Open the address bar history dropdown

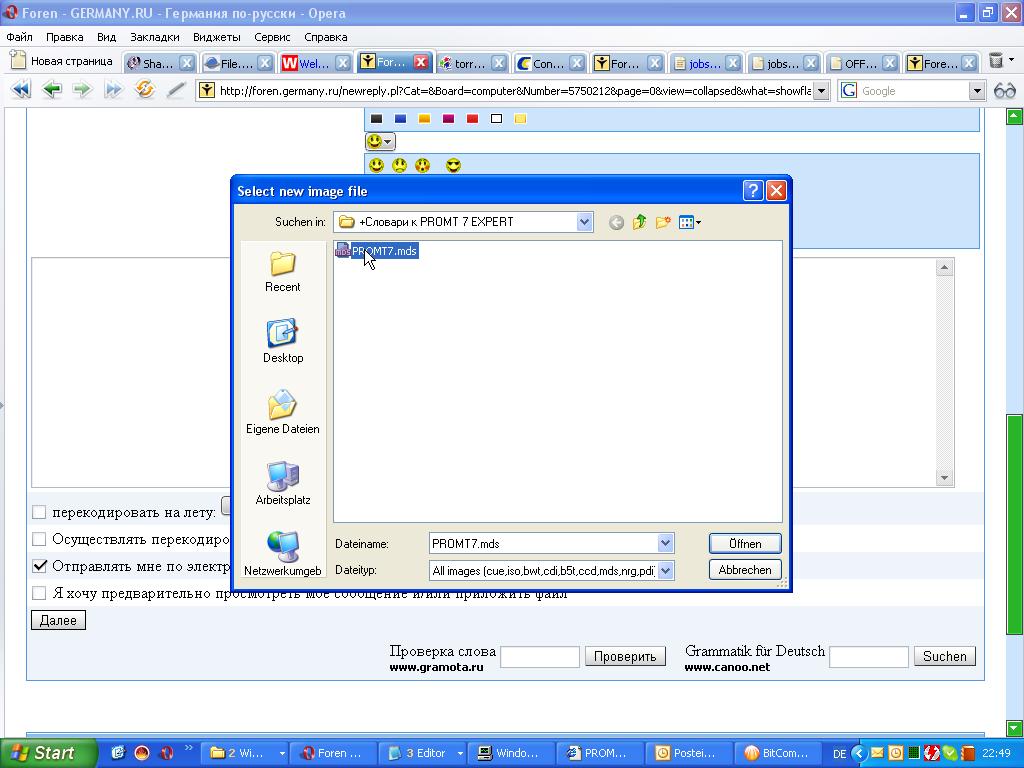822,91
